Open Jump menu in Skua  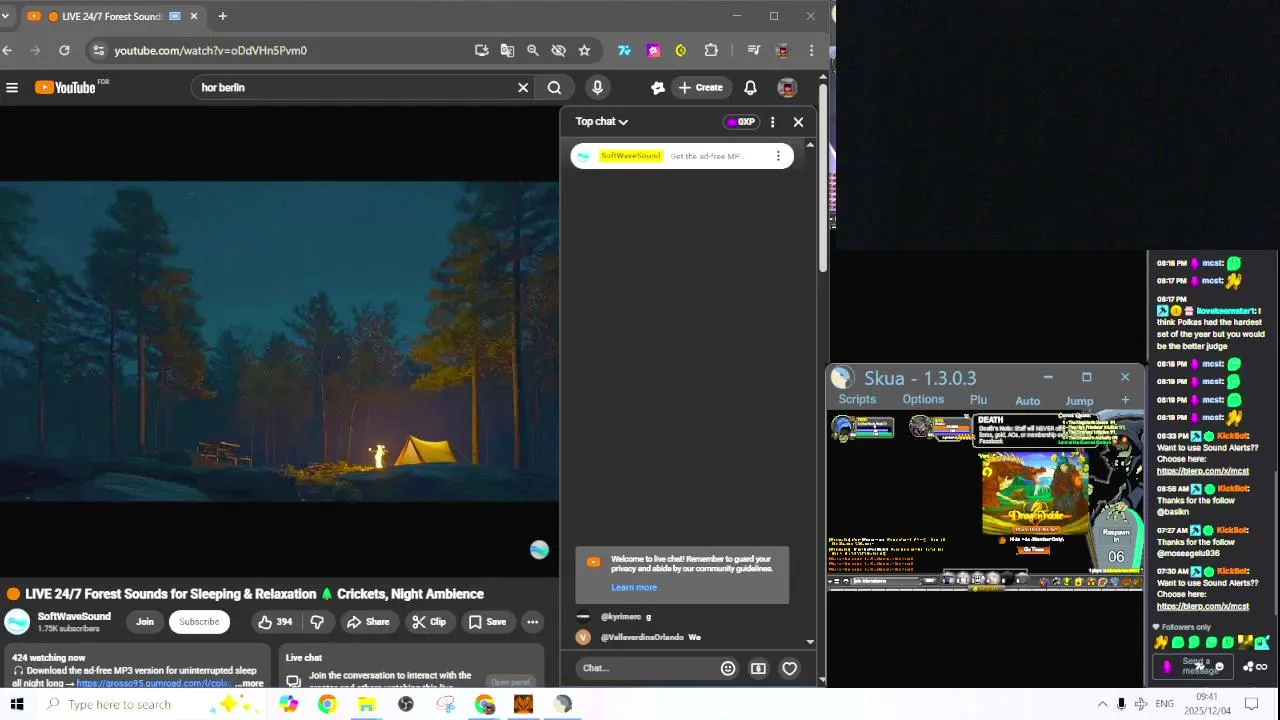pos(1079,401)
